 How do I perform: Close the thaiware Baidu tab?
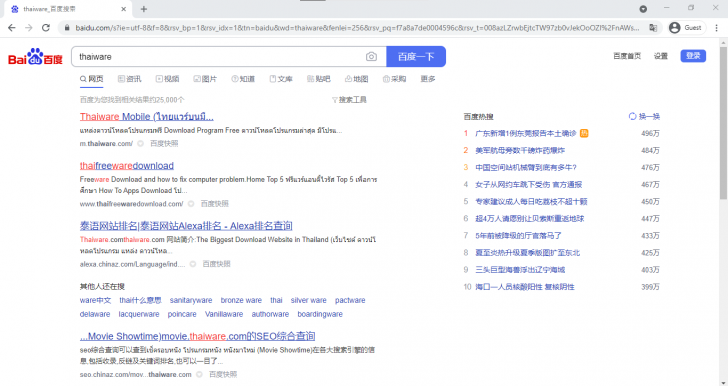(124, 9)
